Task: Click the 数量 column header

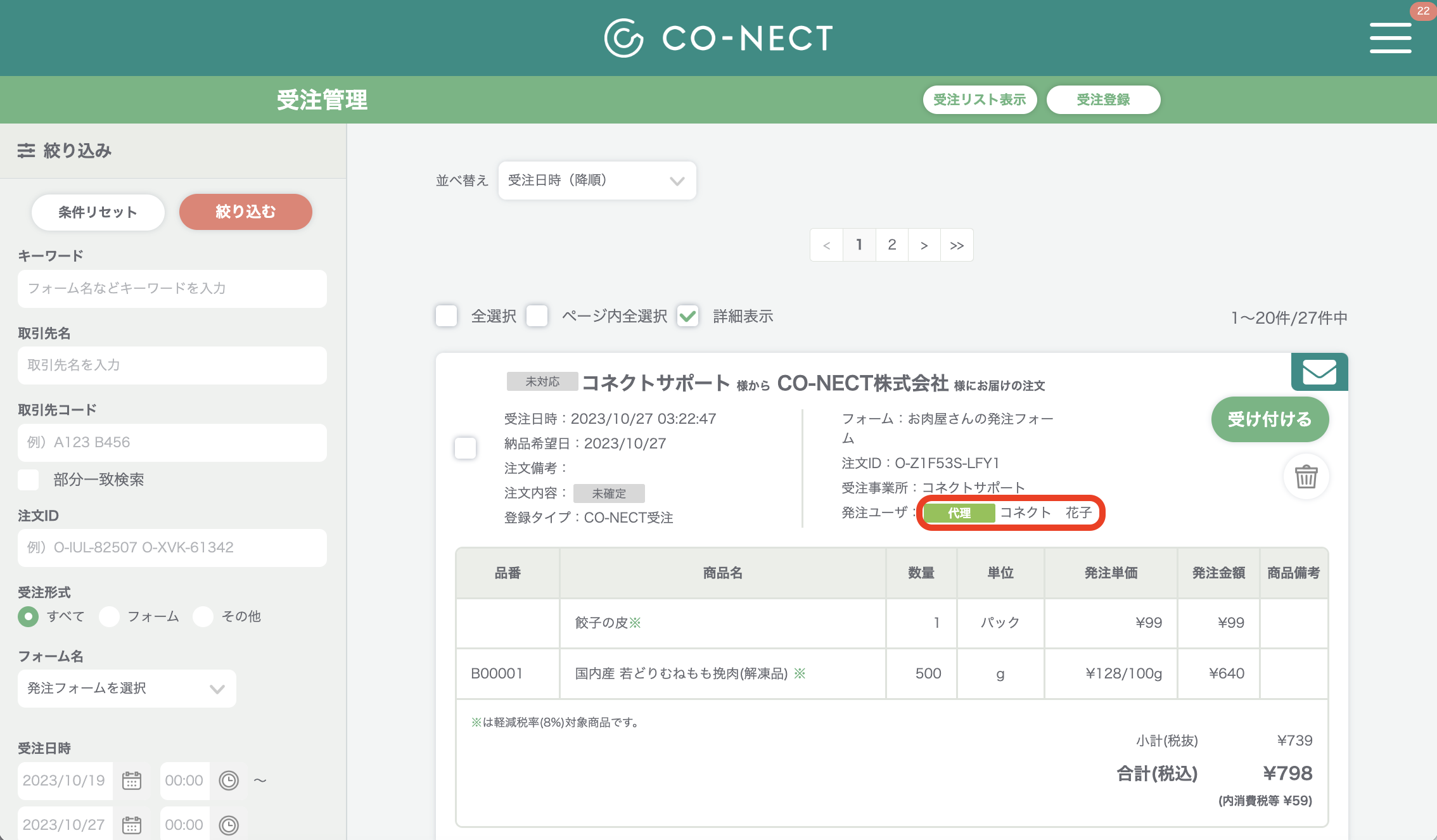Action: pos(921,573)
